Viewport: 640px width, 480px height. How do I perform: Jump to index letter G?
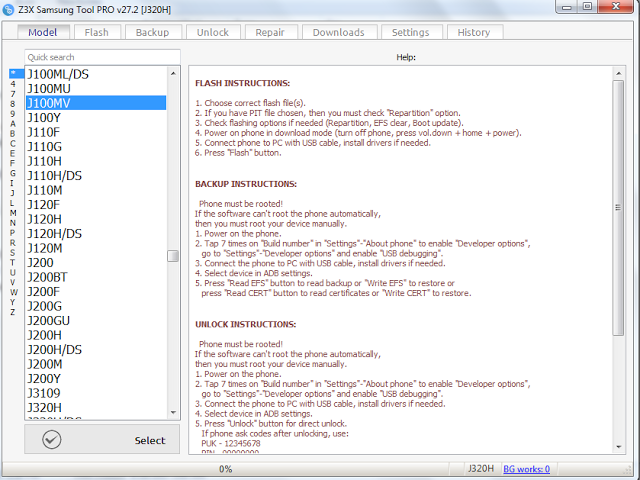(13, 173)
